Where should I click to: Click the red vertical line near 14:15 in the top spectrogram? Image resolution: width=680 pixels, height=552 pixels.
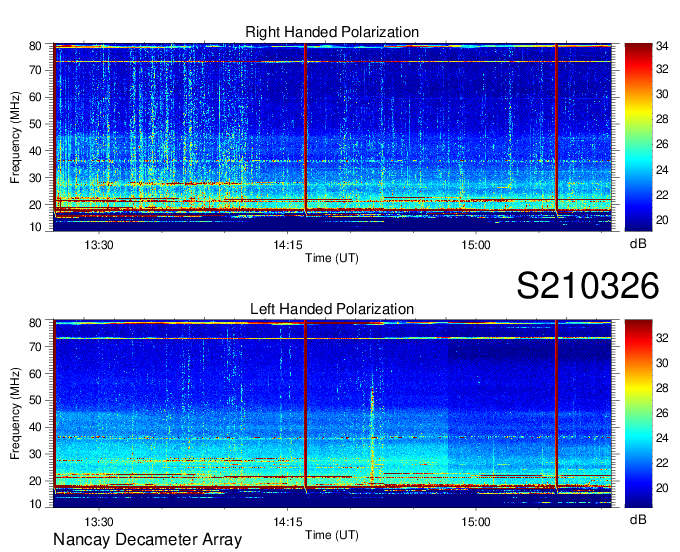[x=305, y=128]
